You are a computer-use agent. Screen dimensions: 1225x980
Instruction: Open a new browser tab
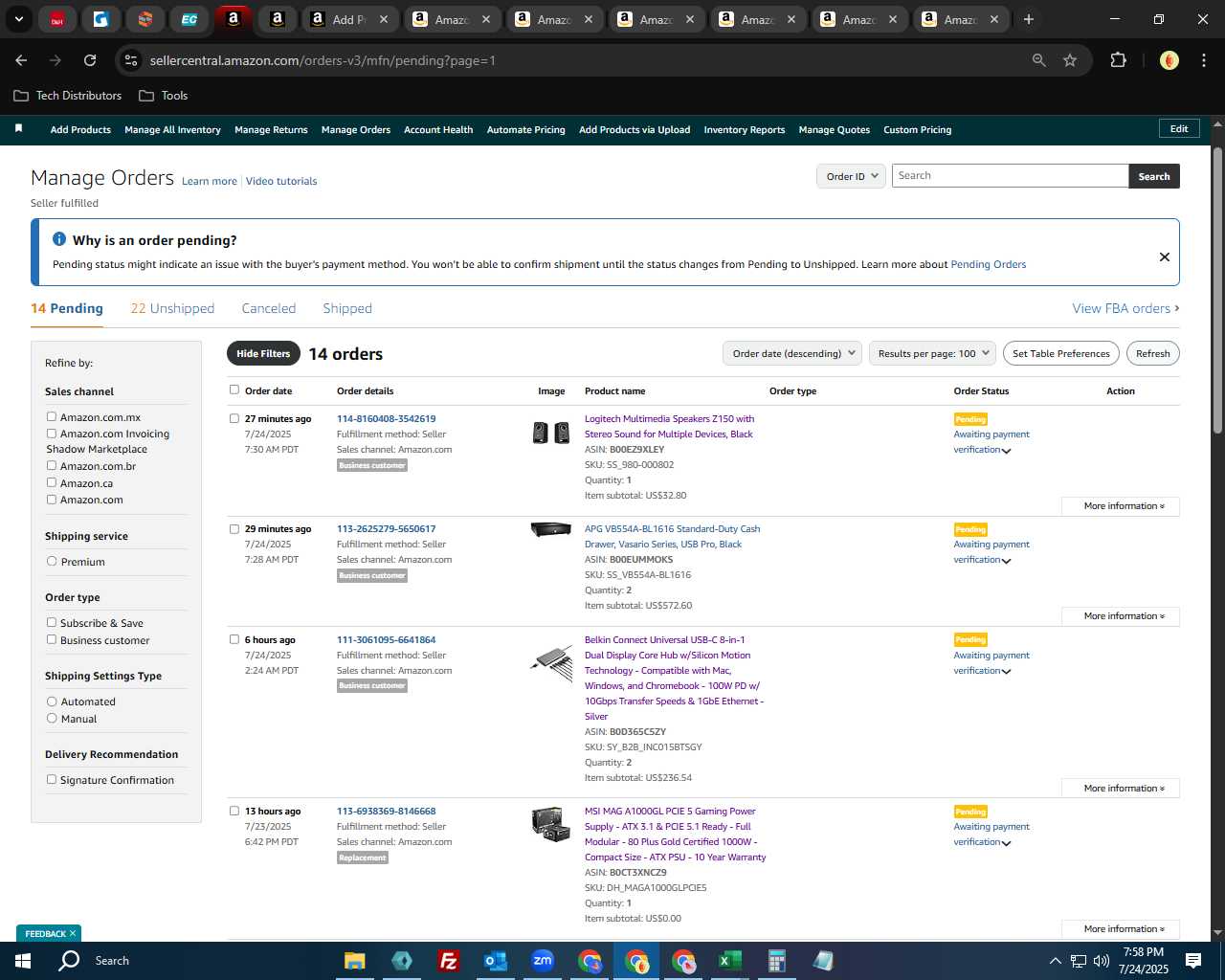pos(1029,19)
